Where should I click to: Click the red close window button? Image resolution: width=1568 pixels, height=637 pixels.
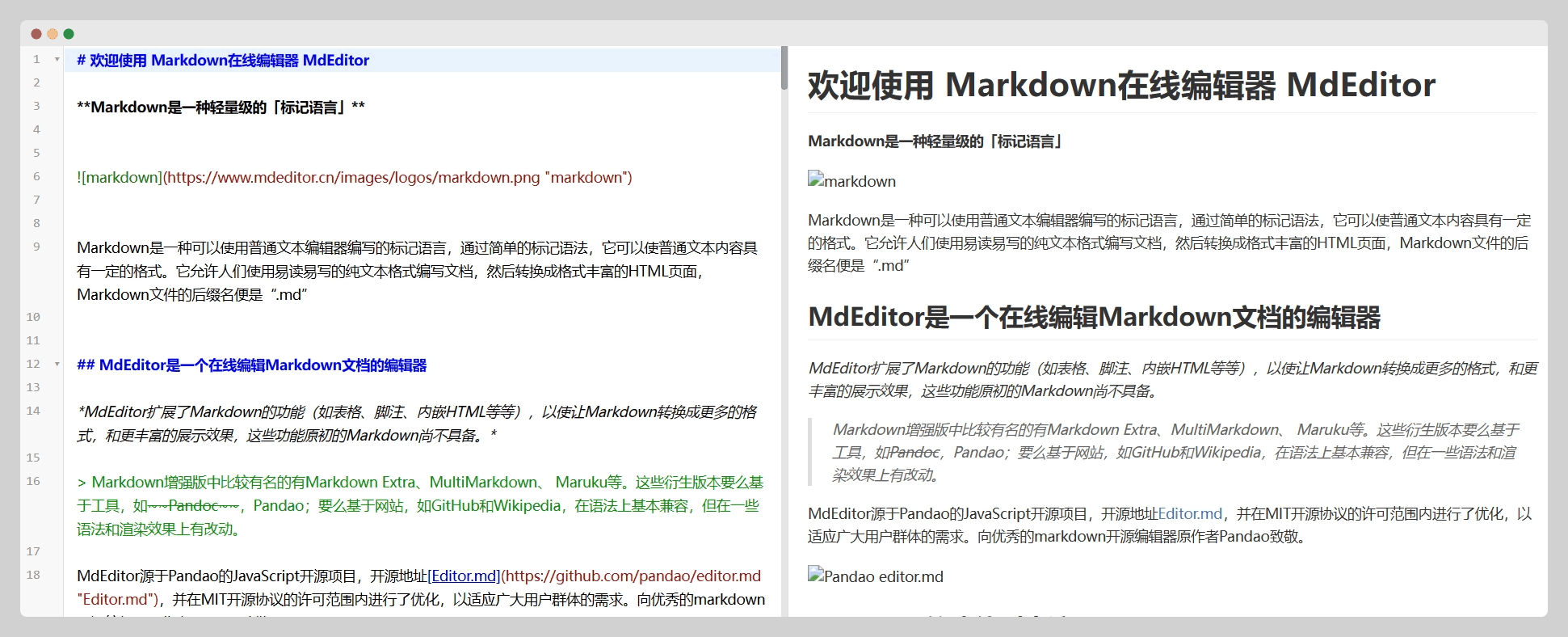point(36,34)
